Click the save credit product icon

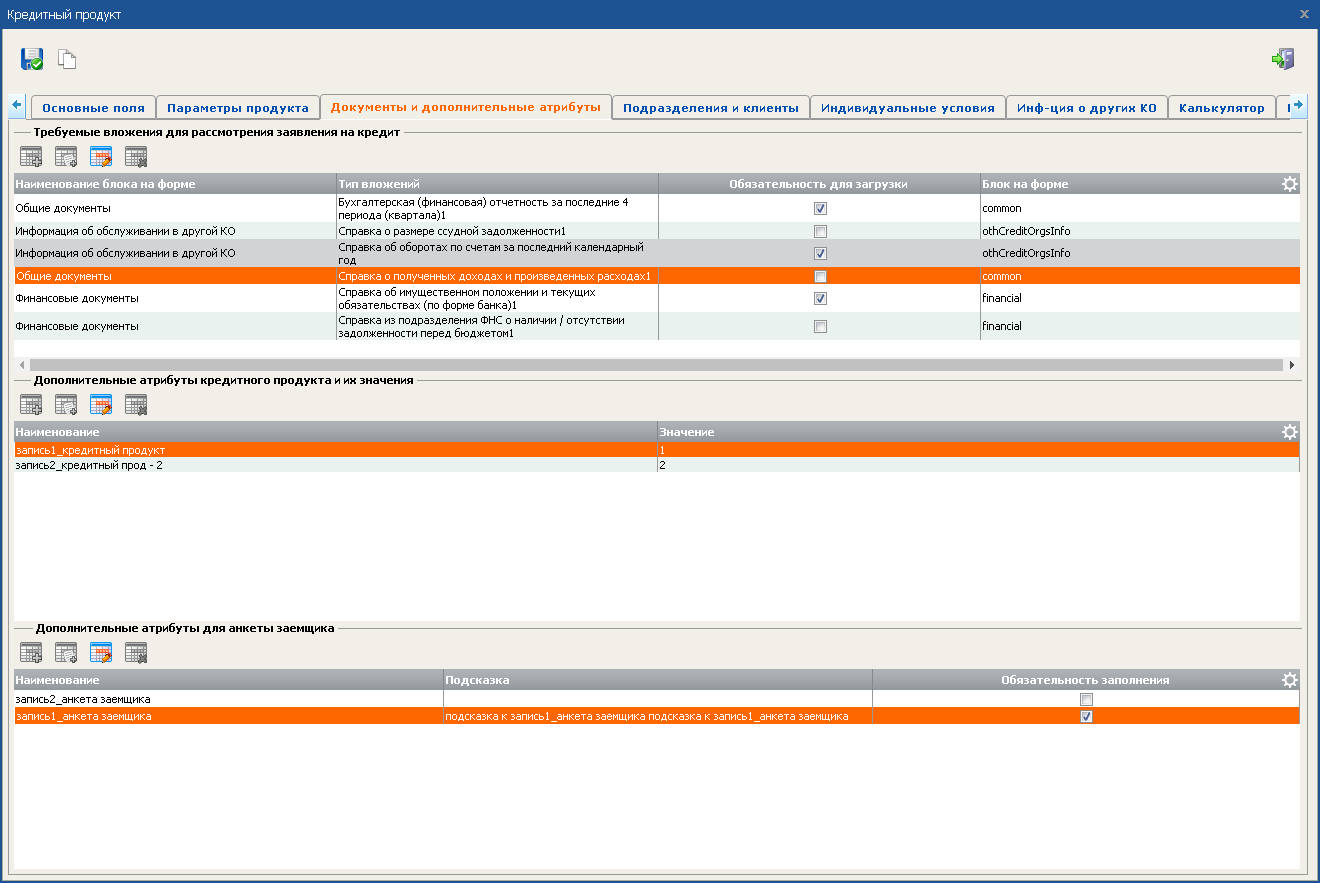(x=32, y=59)
